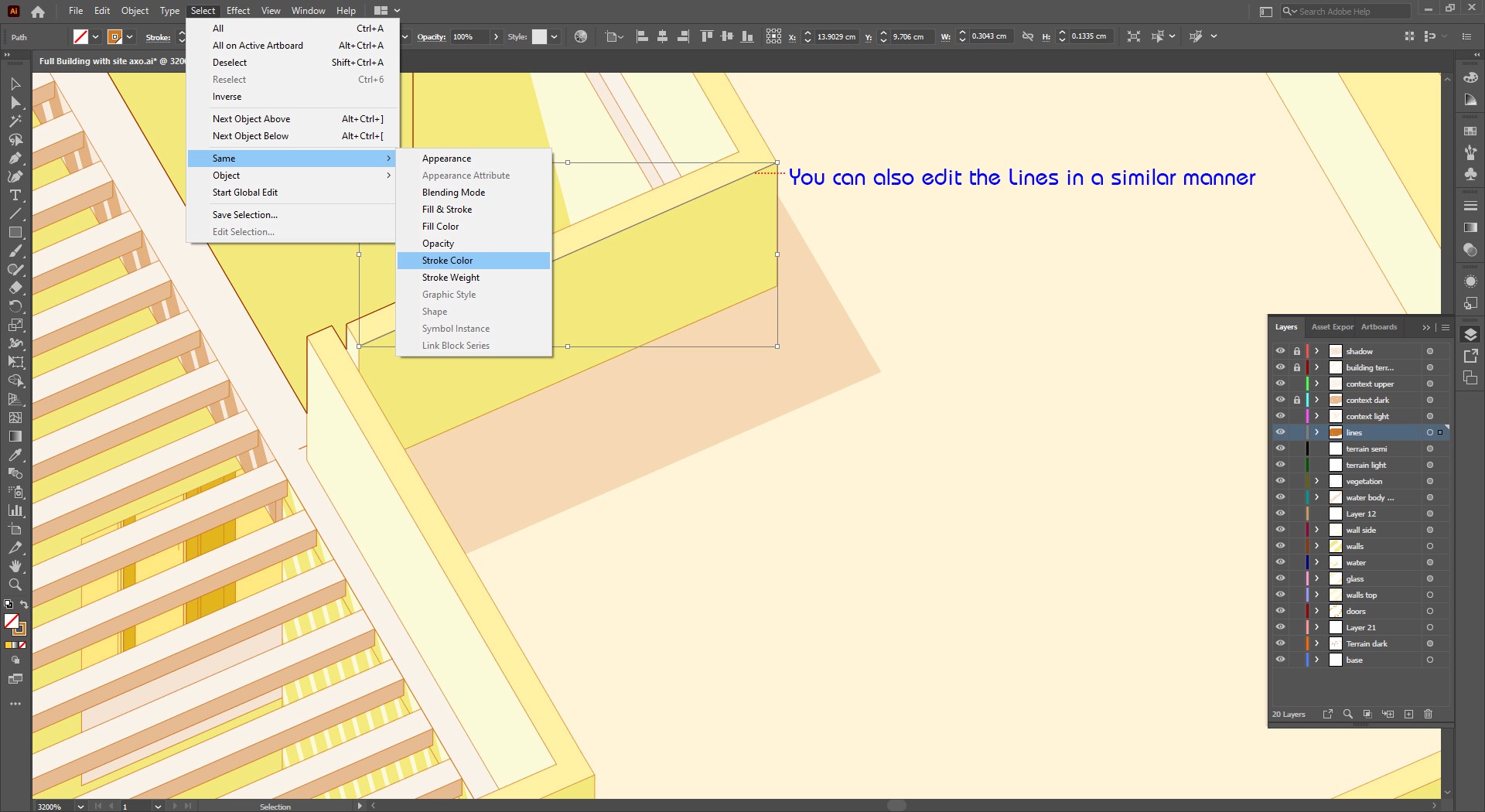Open the Style dropdown arrow
This screenshot has height=812, width=1485.
(x=554, y=36)
